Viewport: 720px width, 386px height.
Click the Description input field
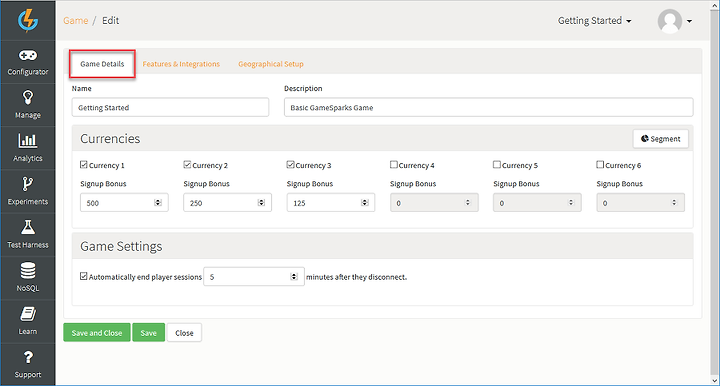click(489, 107)
